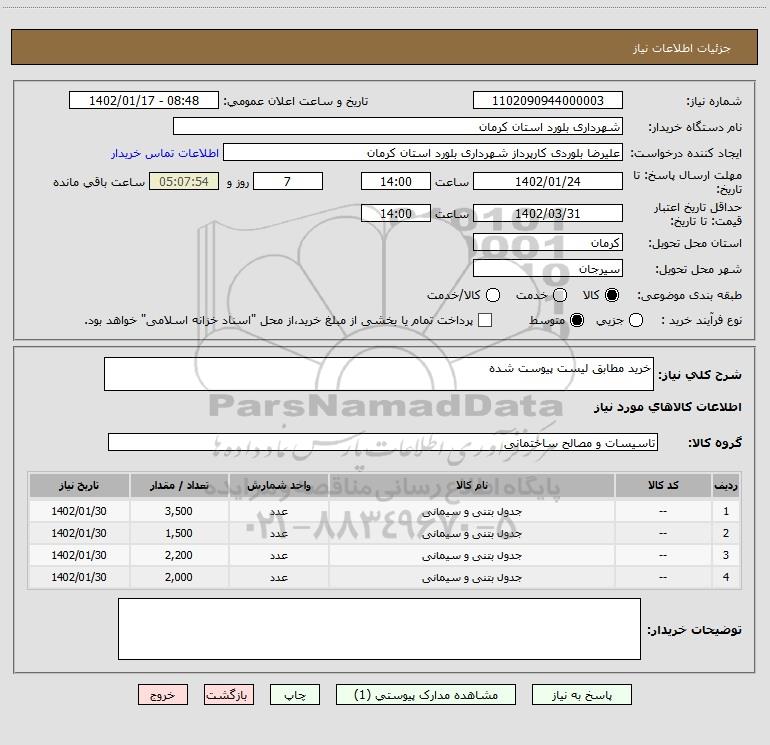Click the شرح کلی نیاز text area
Image resolution: width=770 pixels, height=745 pixels.
pos(379,374)
